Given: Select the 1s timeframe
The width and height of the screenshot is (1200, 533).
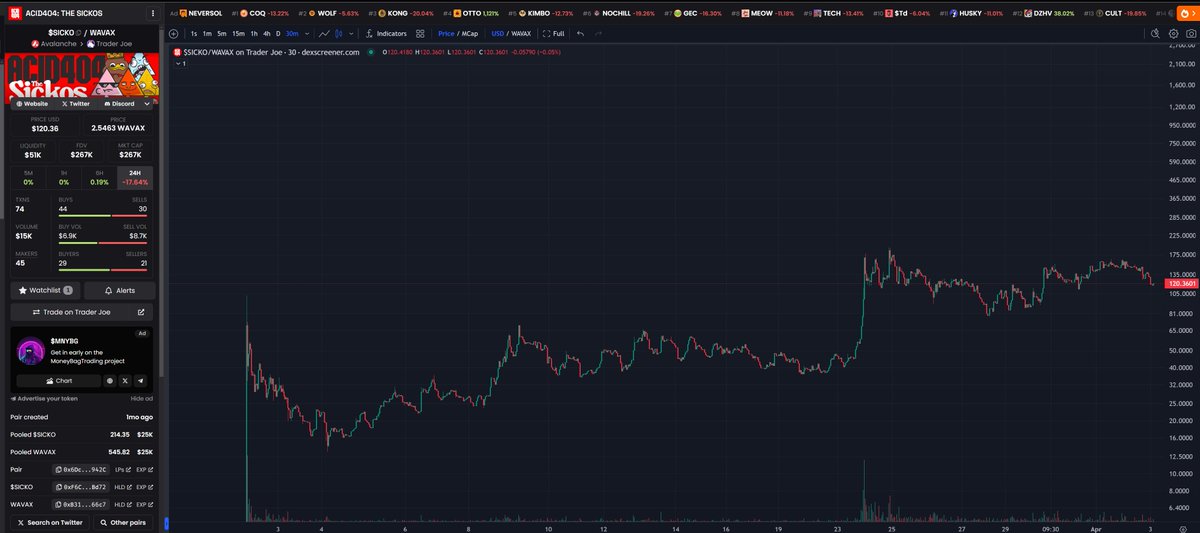Looking at the screenshot, I should (194, 33).
